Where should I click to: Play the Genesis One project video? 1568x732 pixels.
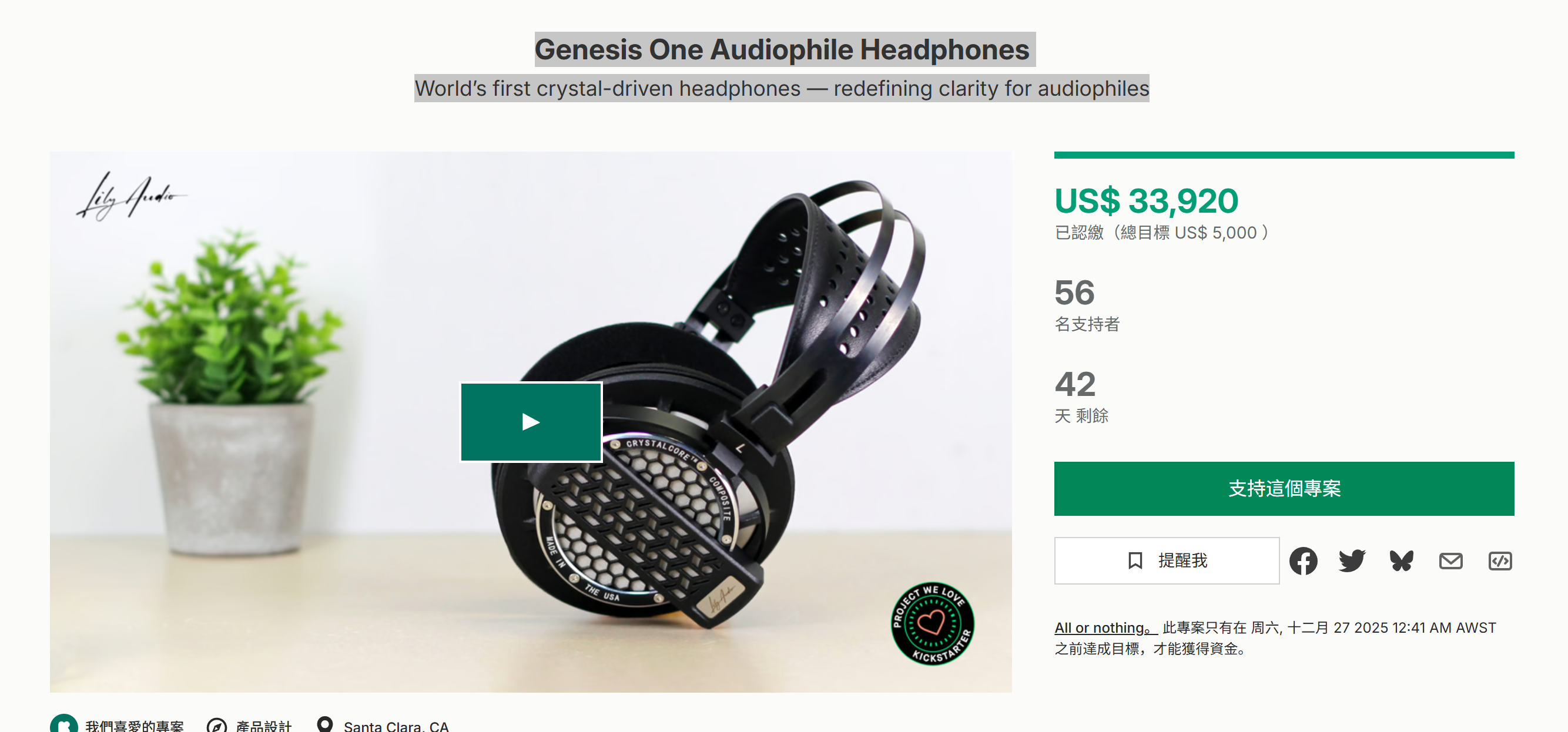pos(531,422)
